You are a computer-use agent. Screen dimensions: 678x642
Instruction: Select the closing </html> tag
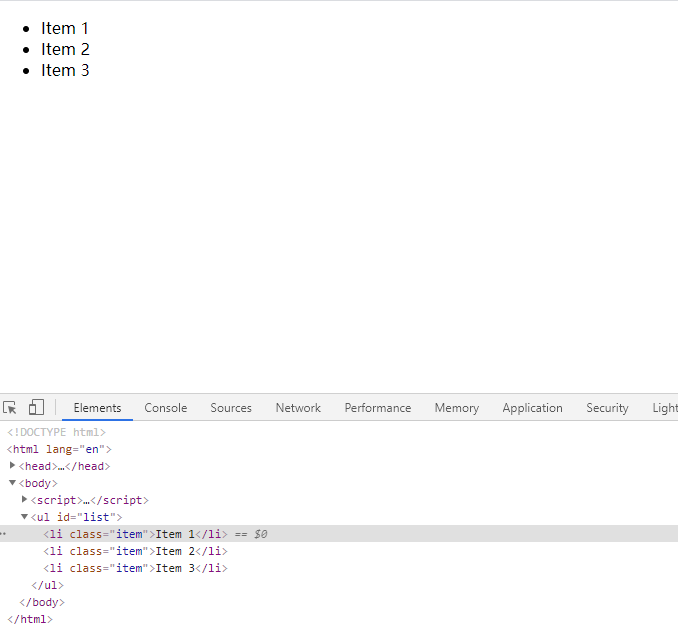[x=30, y=619]
